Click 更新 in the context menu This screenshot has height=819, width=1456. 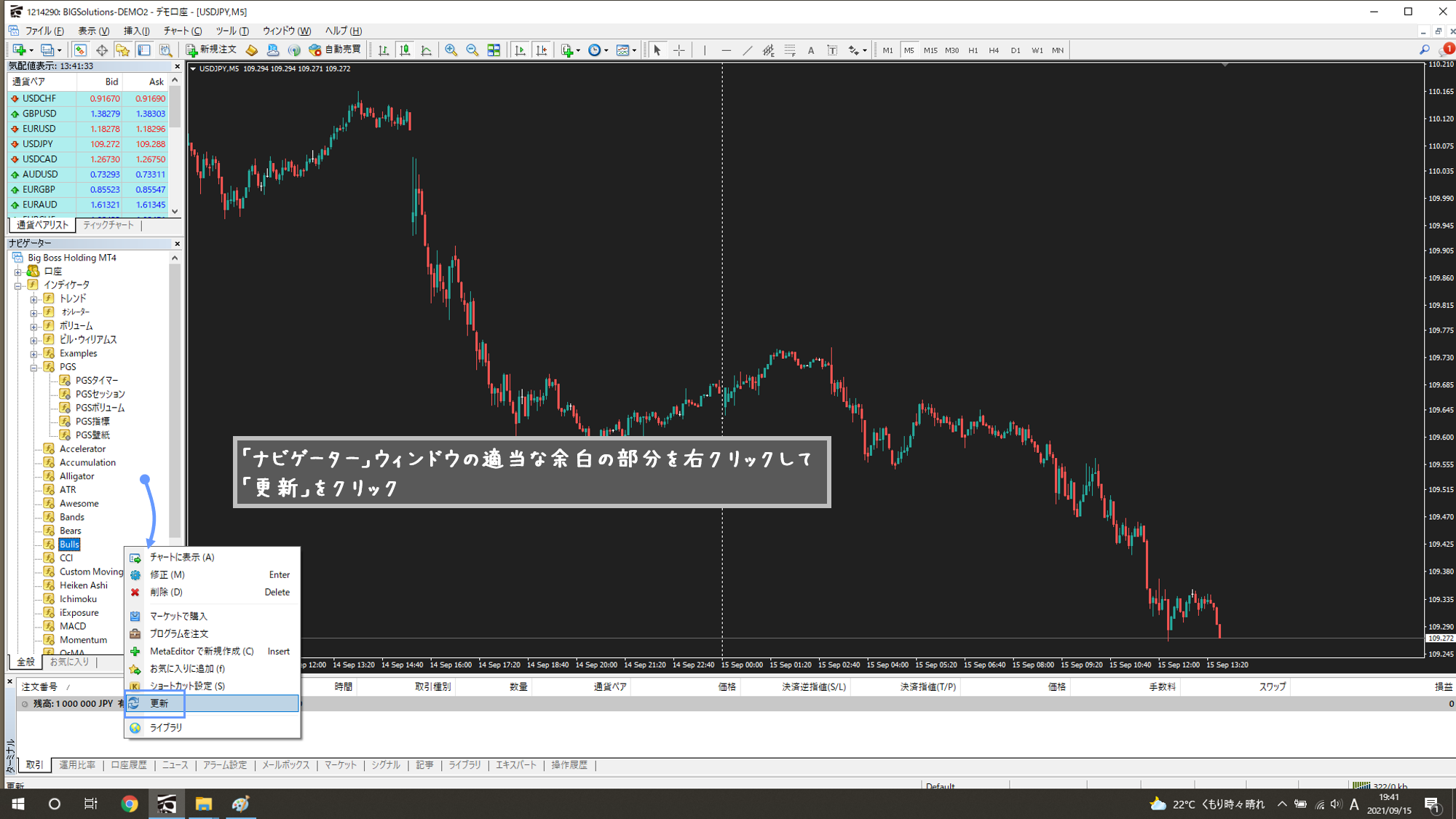pyautogui.click(x=159, y=703)
